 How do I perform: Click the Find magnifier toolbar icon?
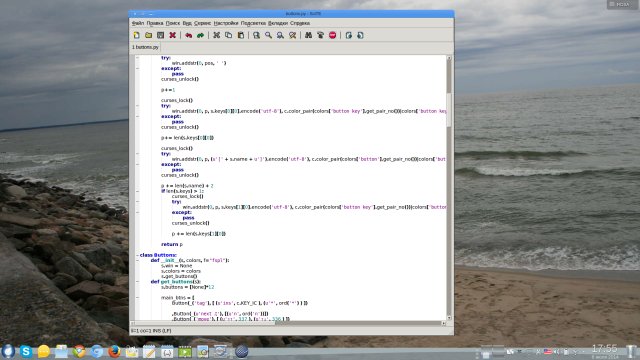(x=268, y=36)
